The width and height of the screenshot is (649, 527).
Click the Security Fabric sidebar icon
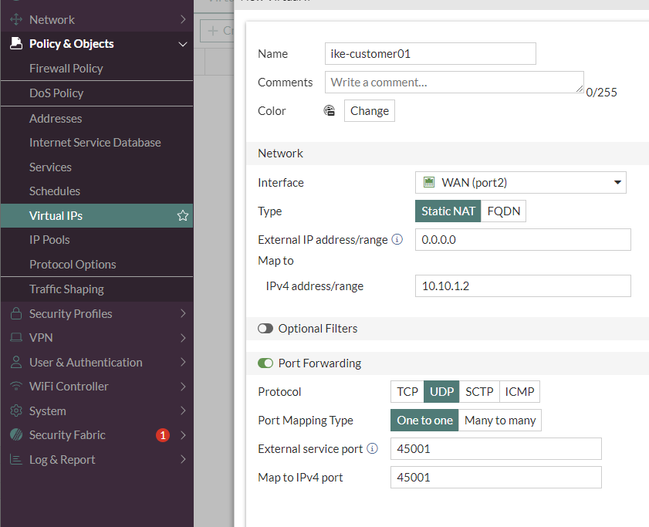click(x=16, y=435)
